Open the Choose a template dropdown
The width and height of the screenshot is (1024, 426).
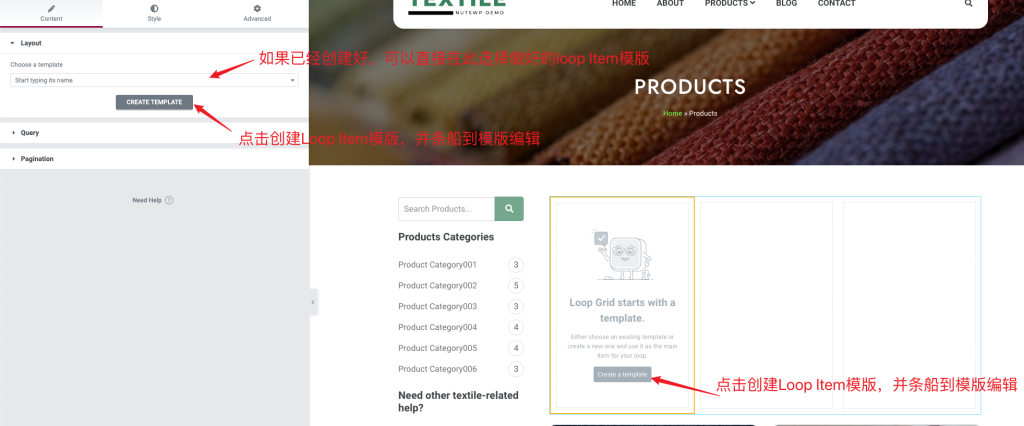154,80
